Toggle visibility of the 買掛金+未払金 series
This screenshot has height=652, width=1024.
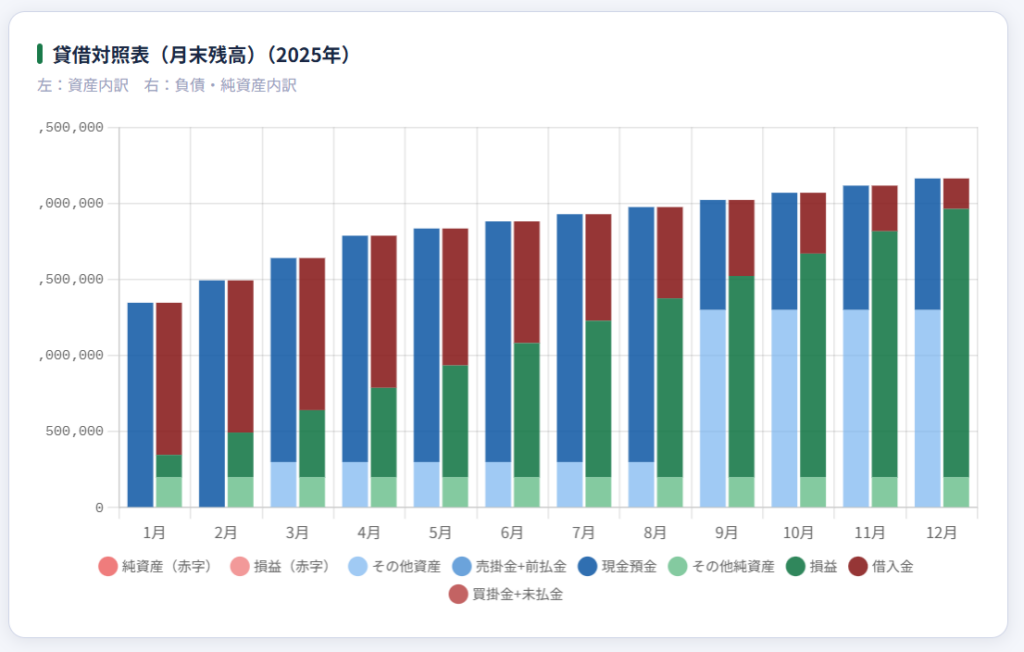click(458, 595)
